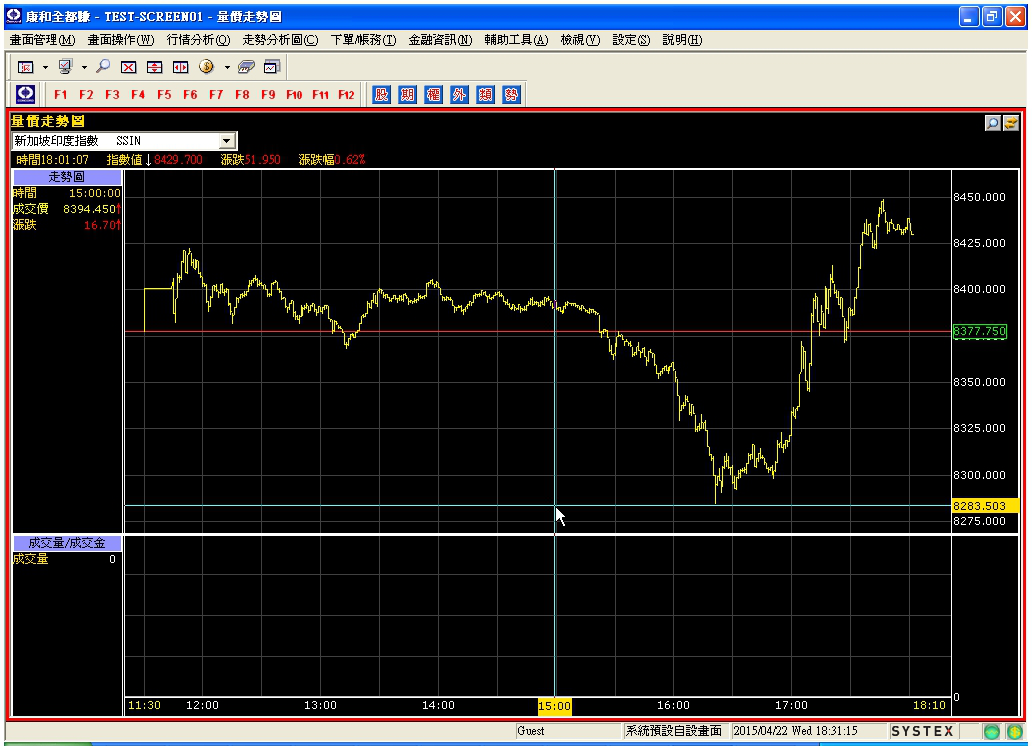The height and width of the screenshot is (746, 1032).
Task: Click the horizontal split window icon
Action: [154, 67]
